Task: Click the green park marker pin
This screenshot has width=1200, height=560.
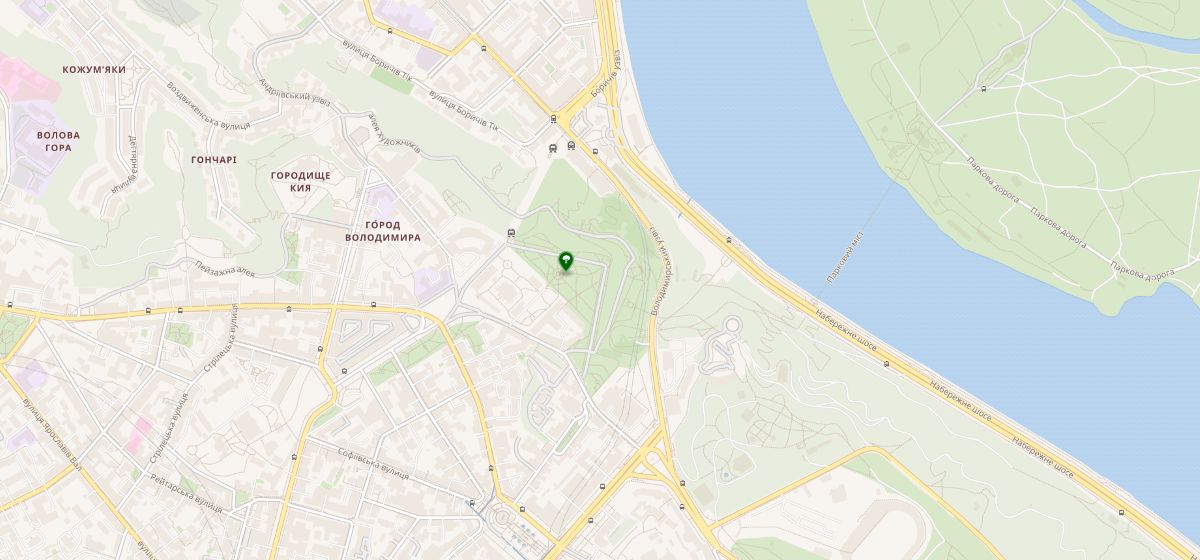Action: (566, 263)
